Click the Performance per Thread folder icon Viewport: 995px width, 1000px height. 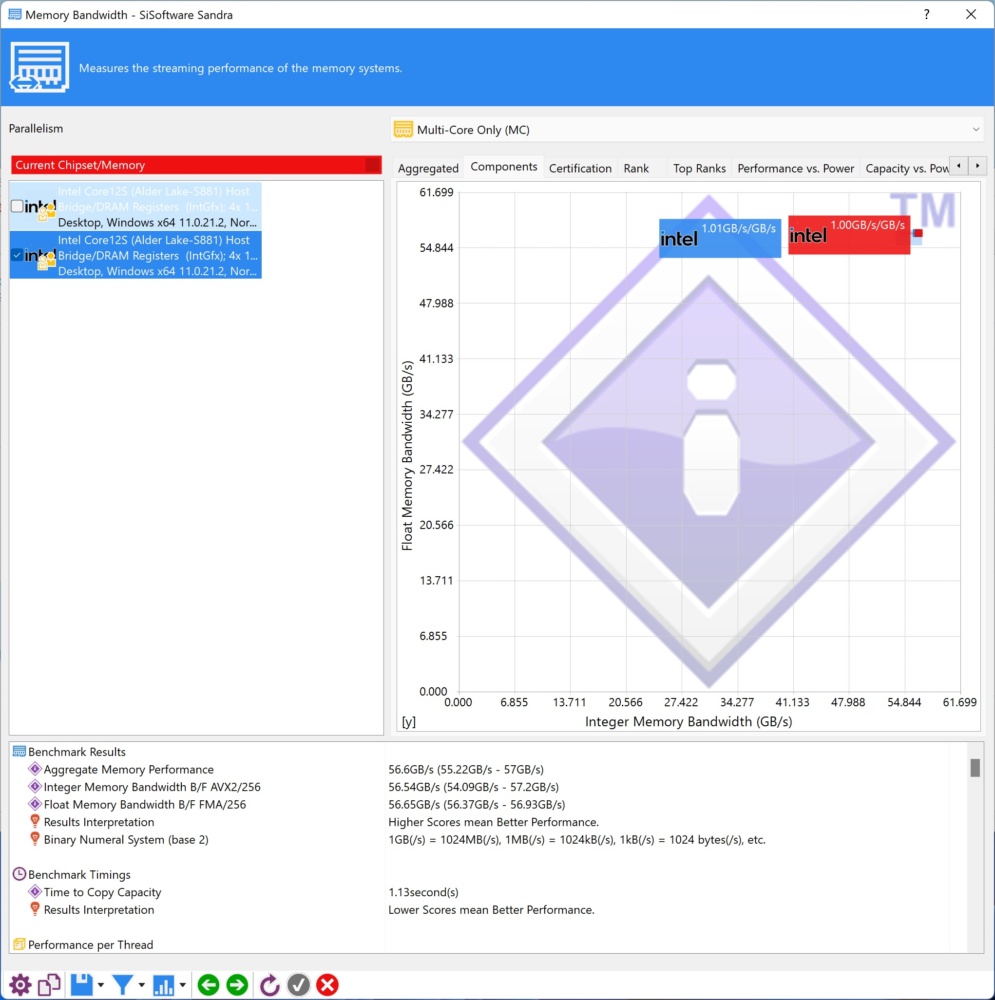pyautogui.click(x=19, y=945)
